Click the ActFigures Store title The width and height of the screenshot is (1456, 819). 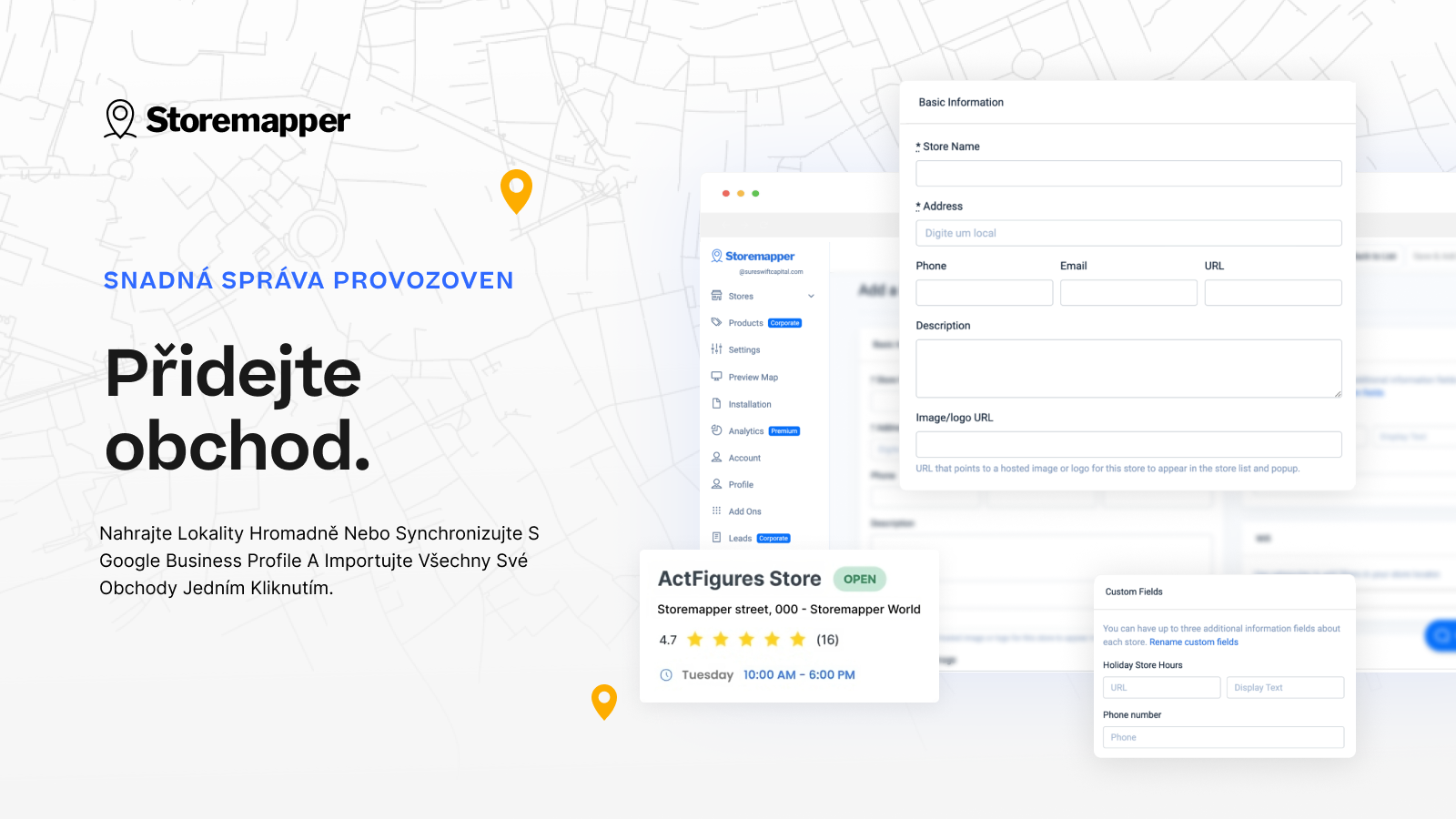(739, 579)
